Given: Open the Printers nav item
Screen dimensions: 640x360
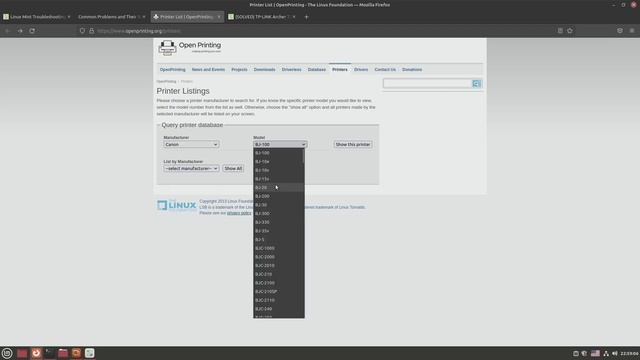Looking at the screenshot, I should click(340, 70).
